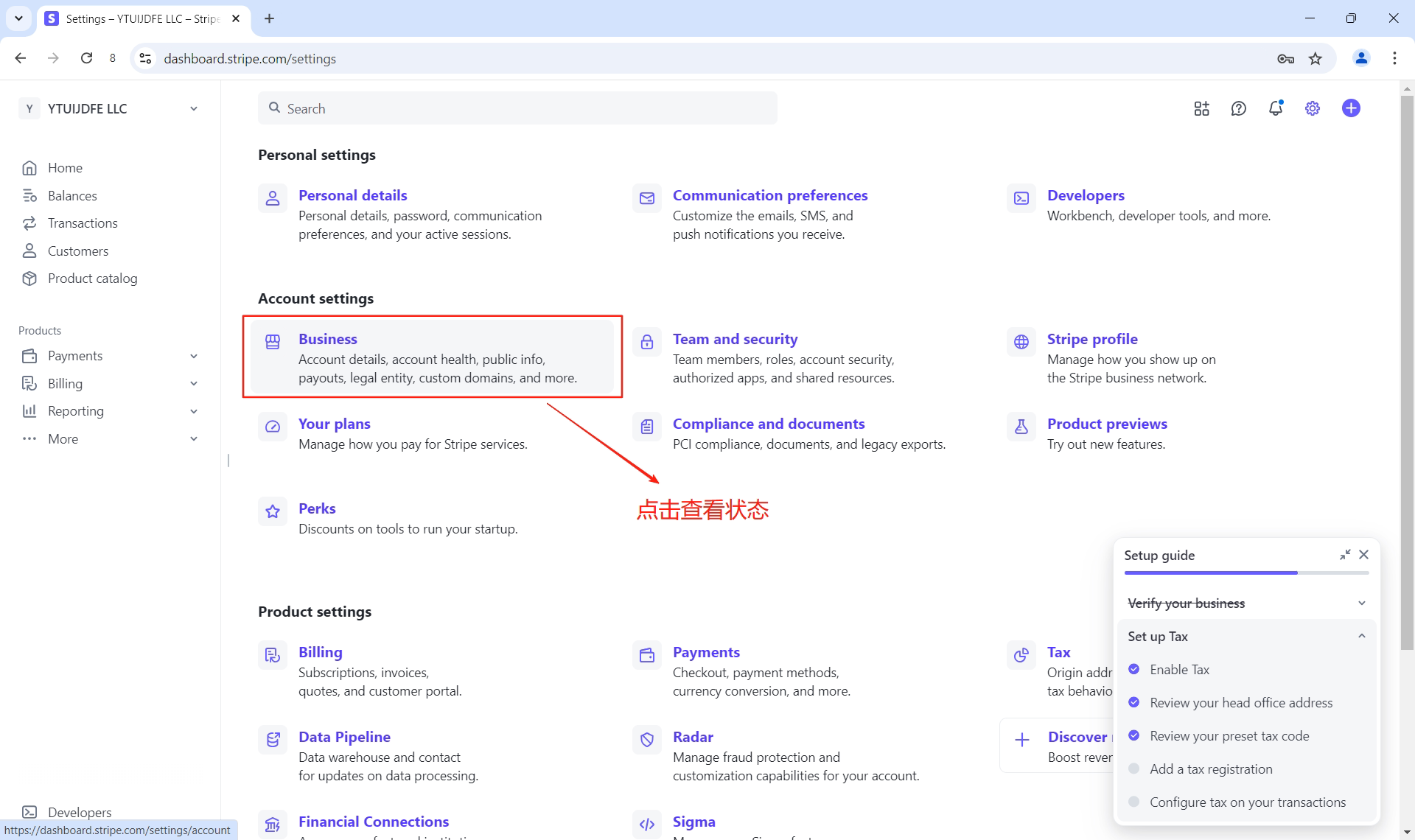Click the help question mark icon
Screen dimensions: 1415x840
(1238, 108)
